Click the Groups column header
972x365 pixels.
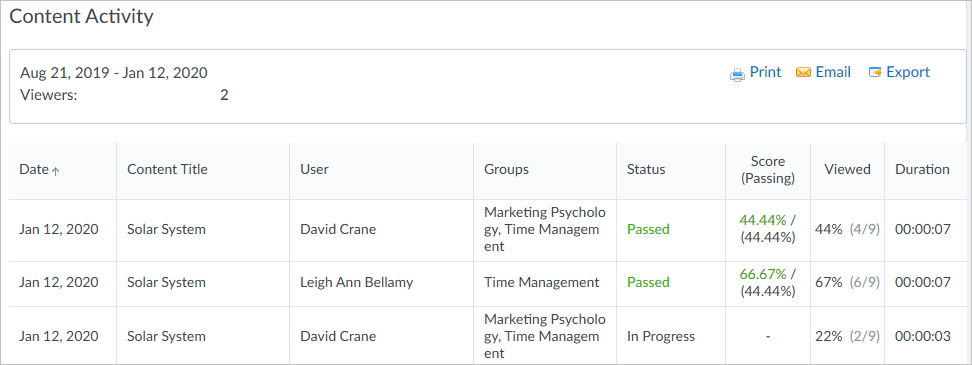click(545, 170)
